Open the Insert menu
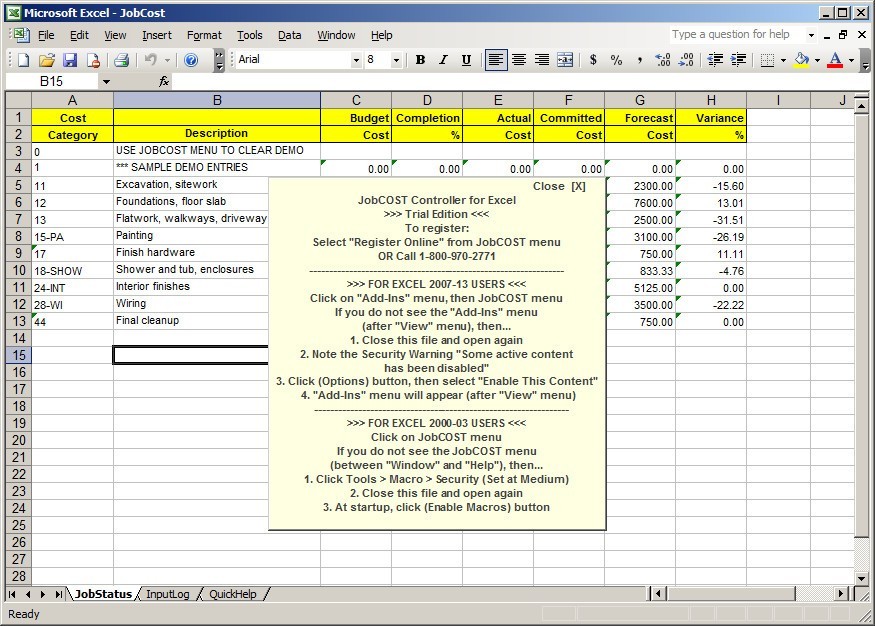The image size is (875, 626). 157,35
